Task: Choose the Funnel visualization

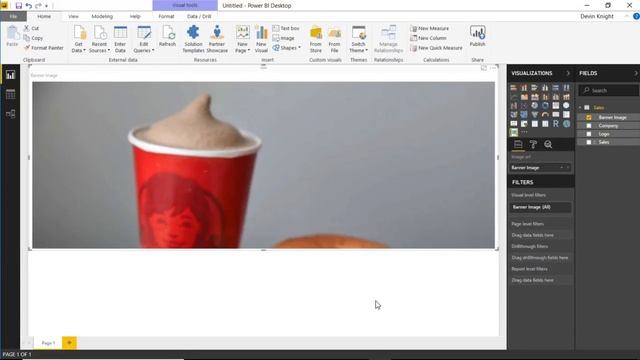Action: pyautogui.click(x=535, y=114)
